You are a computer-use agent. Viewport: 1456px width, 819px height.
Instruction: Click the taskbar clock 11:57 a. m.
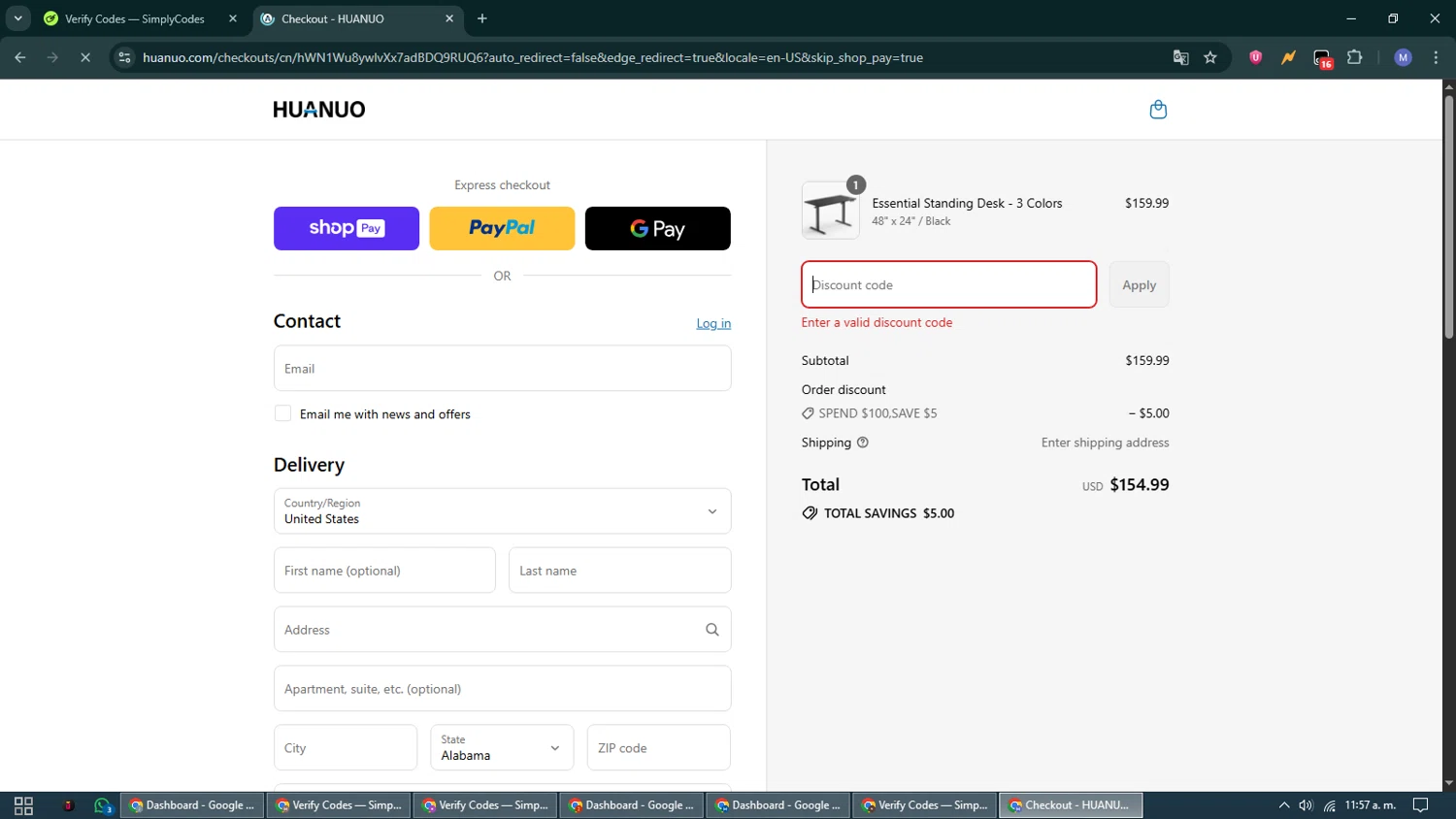point(1371,805)
